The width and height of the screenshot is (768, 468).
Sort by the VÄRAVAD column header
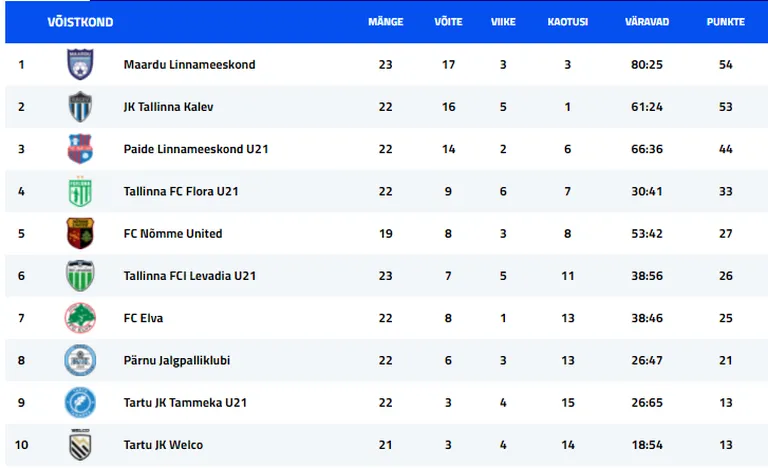647,22
